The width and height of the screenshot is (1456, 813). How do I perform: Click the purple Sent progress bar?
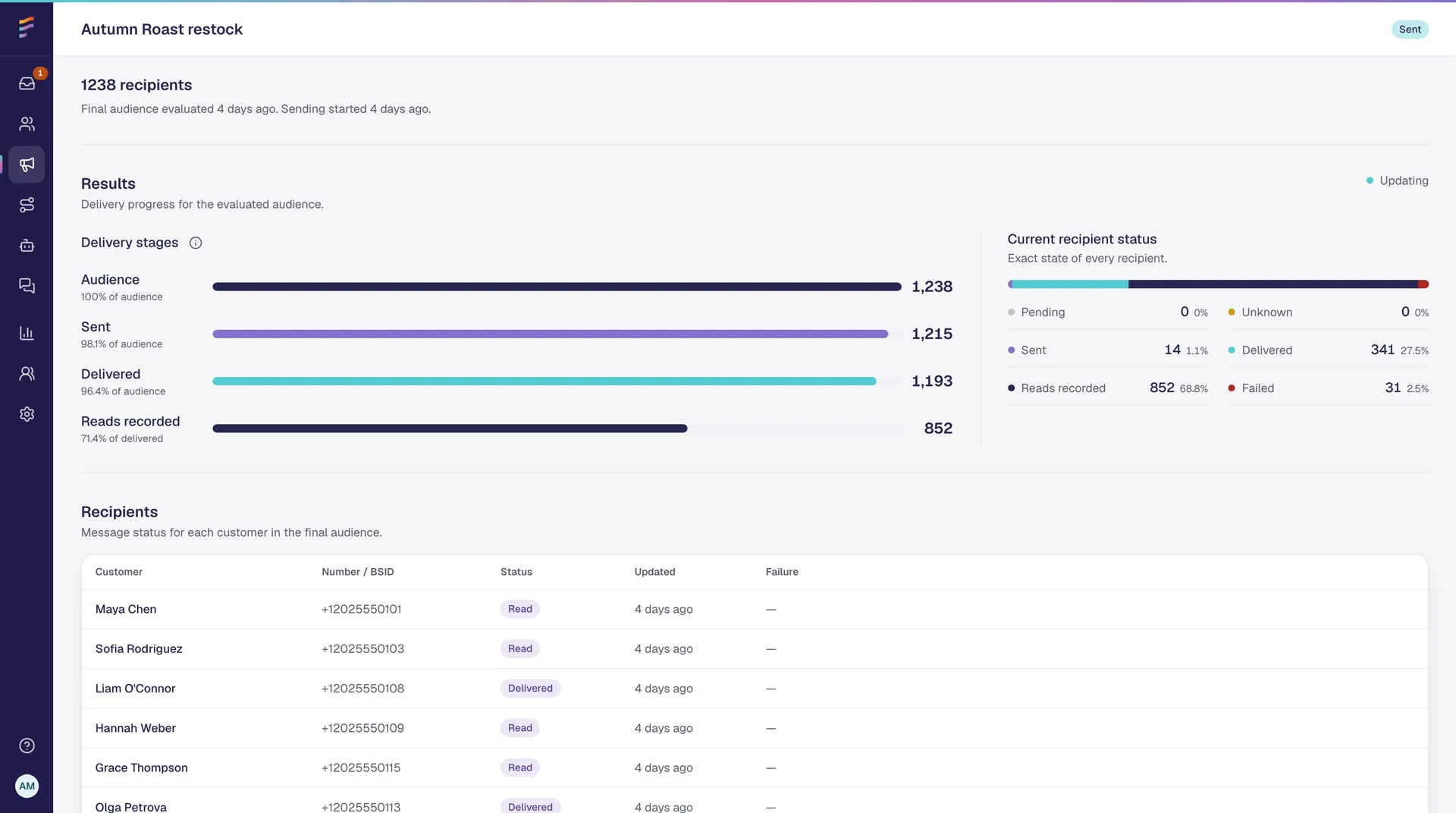click(x=551, y=334)
